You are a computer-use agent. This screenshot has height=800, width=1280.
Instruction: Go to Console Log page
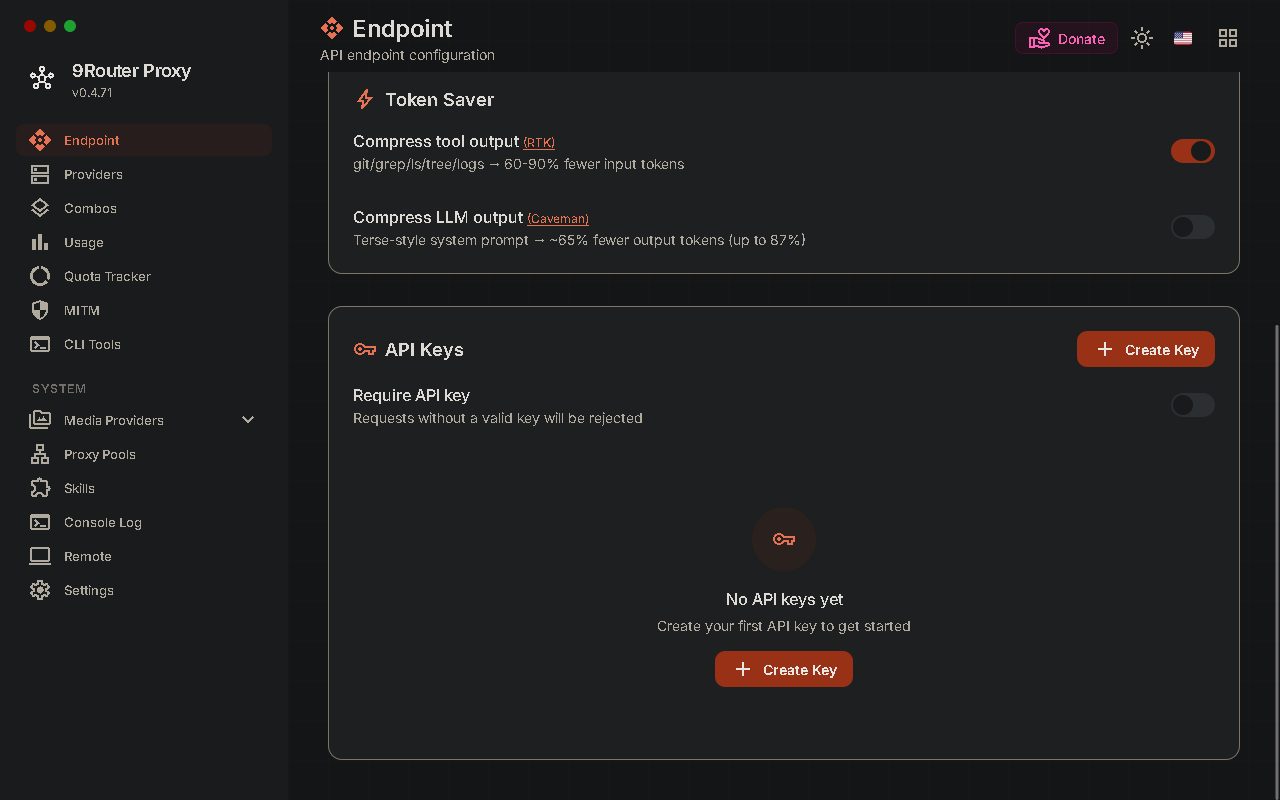coord(144,522)
